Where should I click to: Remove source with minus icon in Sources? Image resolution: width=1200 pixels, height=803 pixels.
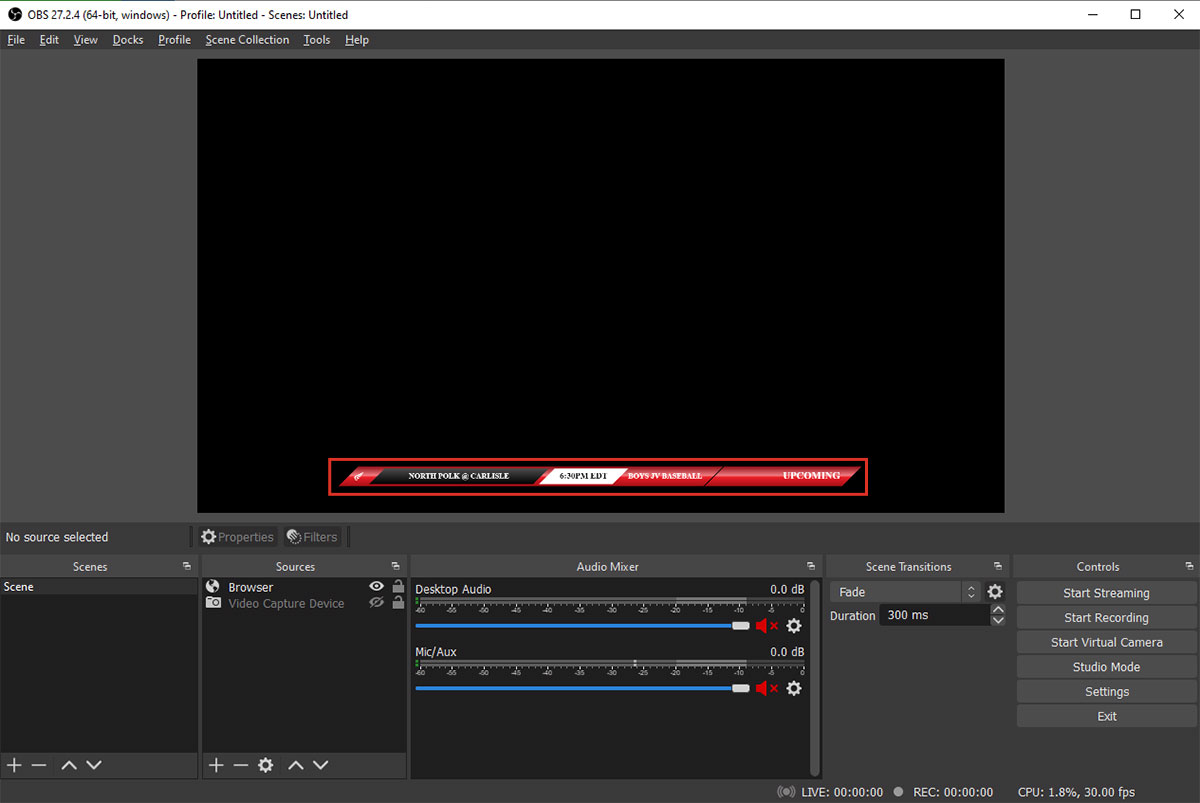pyautogui.click(x=240, y=765)
